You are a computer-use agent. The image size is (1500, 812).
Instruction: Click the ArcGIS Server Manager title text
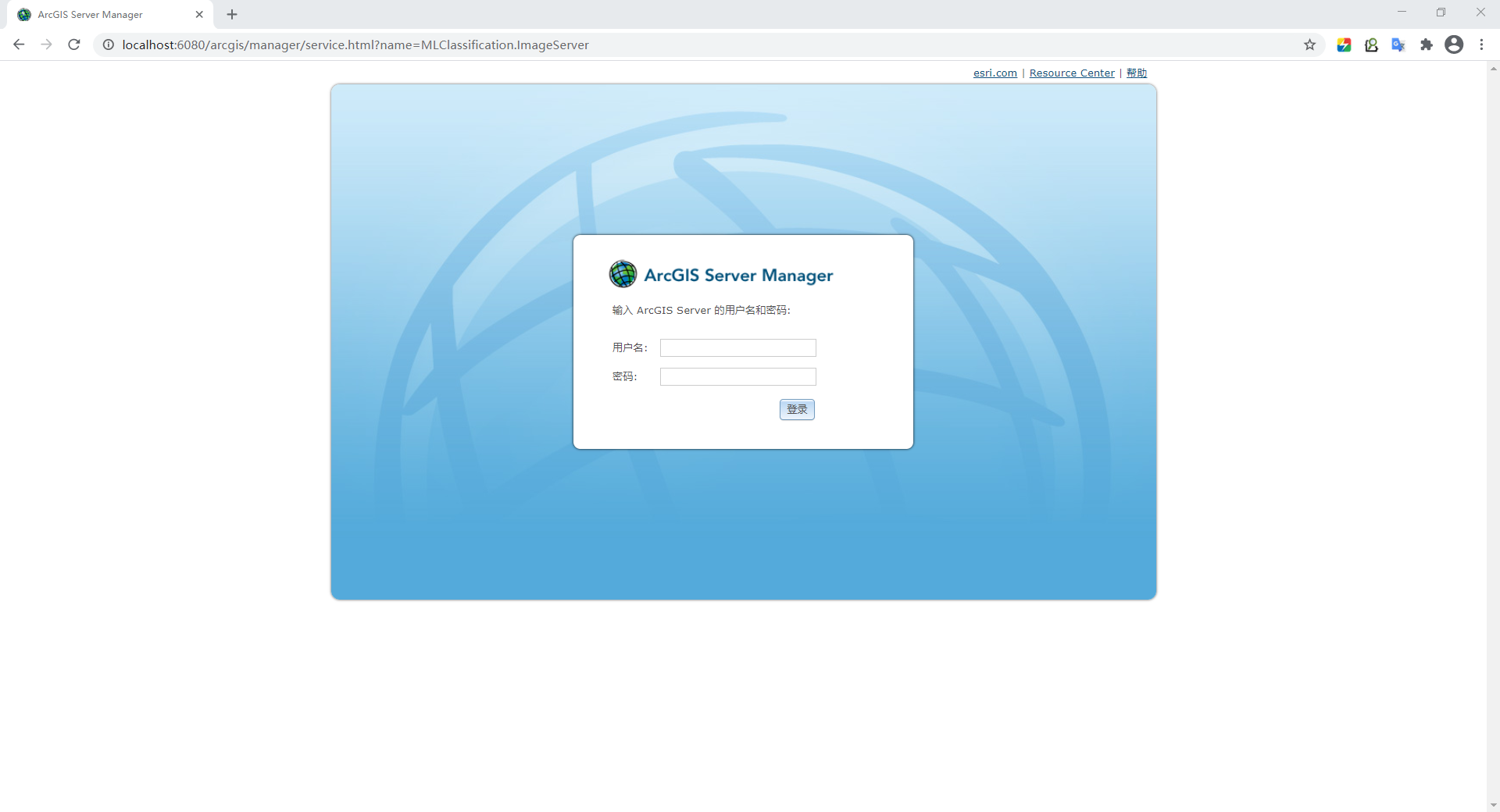point(738,275)
